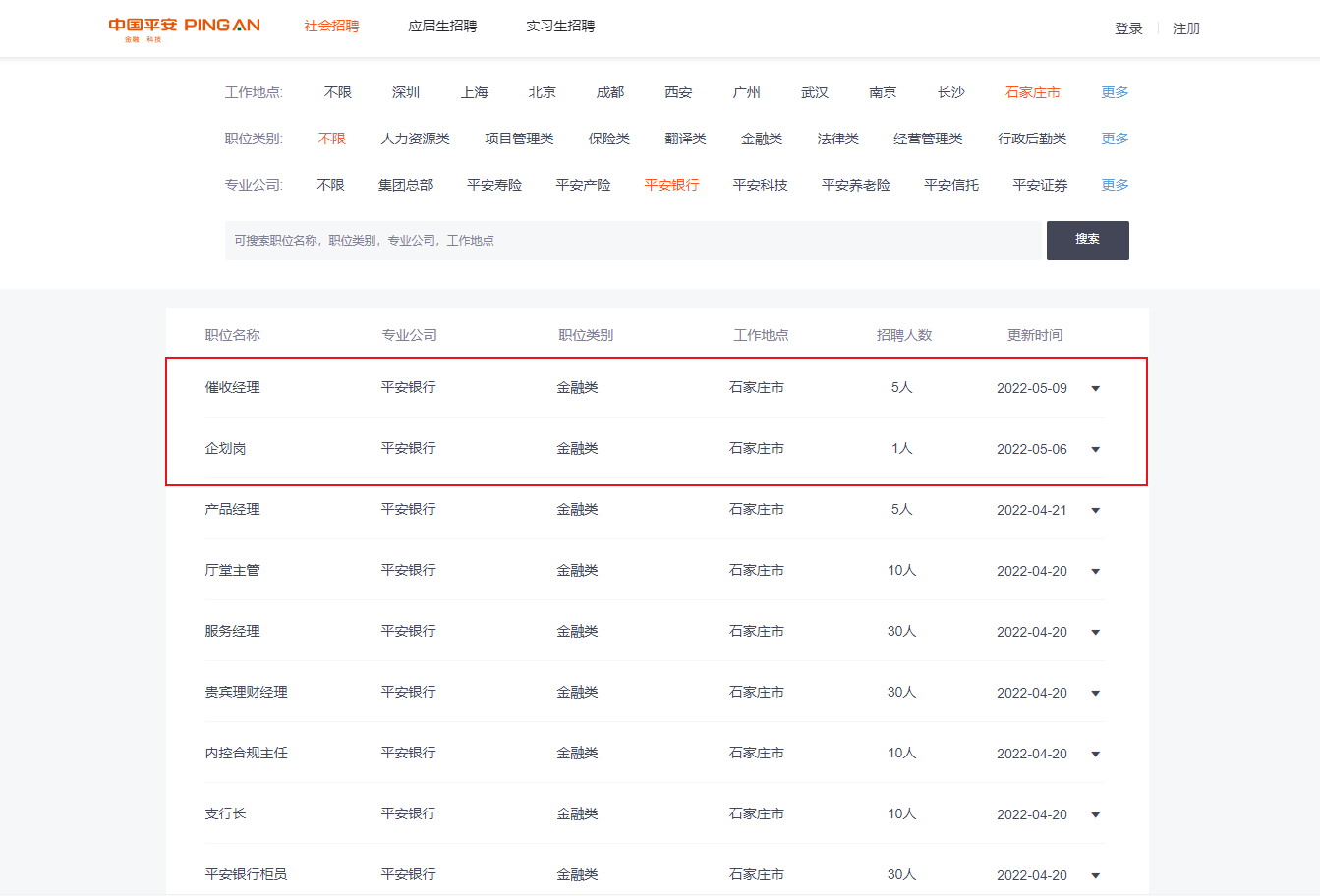
Task: Click the 搜索 button
Action: pos(1088,241)
